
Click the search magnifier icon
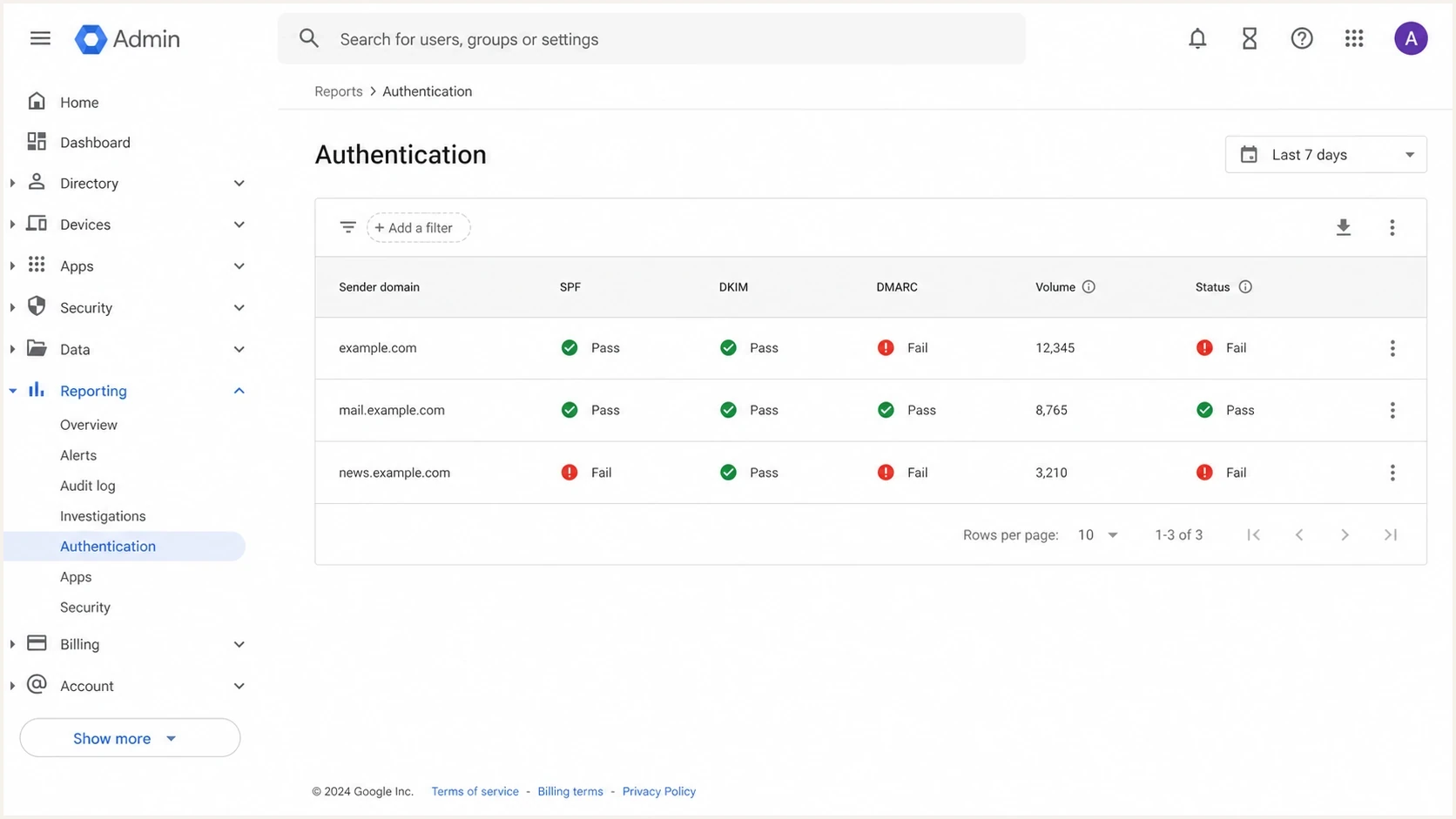coord(309,38)
